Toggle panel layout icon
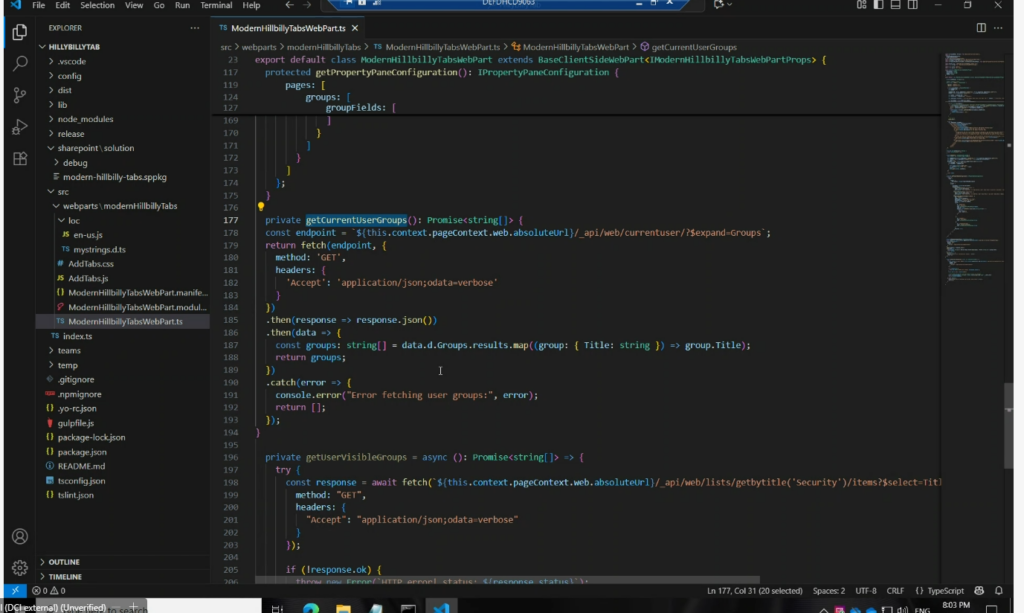 (x=895, y=5)
